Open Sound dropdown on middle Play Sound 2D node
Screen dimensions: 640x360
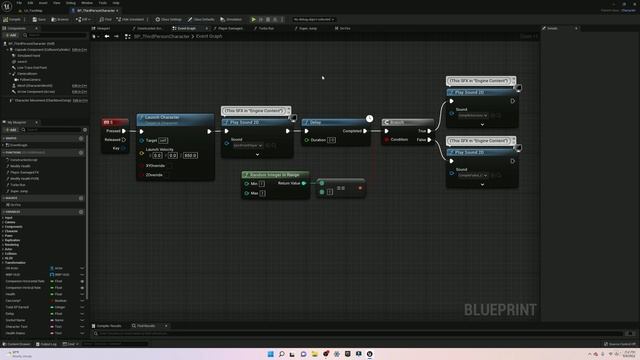click(x=248, y=145)
